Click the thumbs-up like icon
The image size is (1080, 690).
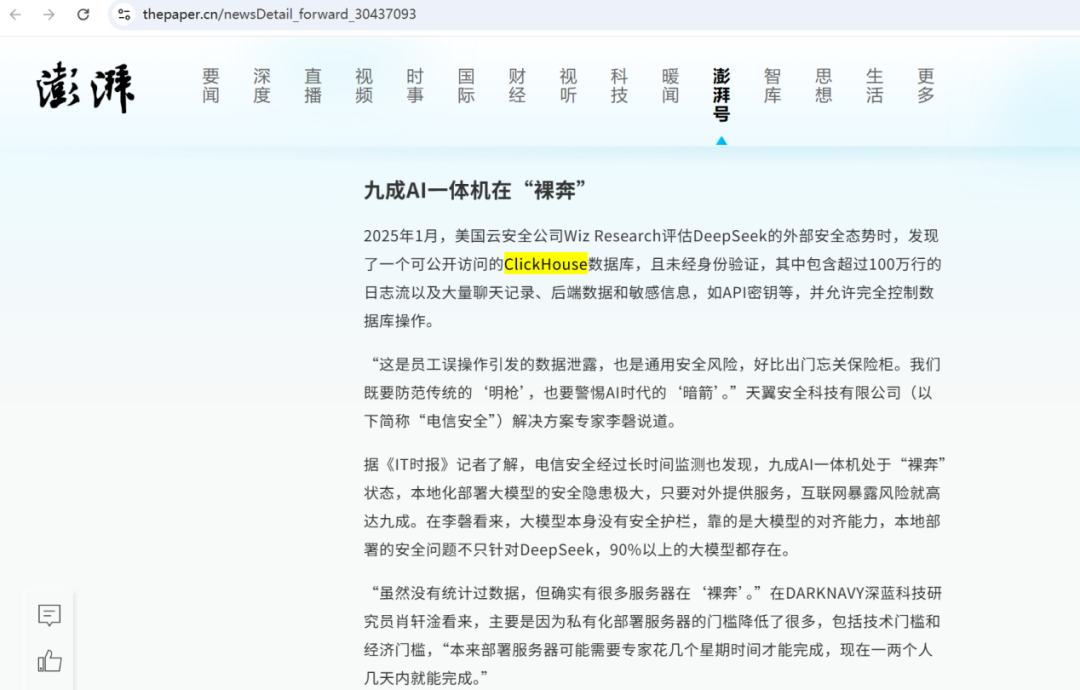coord(50,661)
